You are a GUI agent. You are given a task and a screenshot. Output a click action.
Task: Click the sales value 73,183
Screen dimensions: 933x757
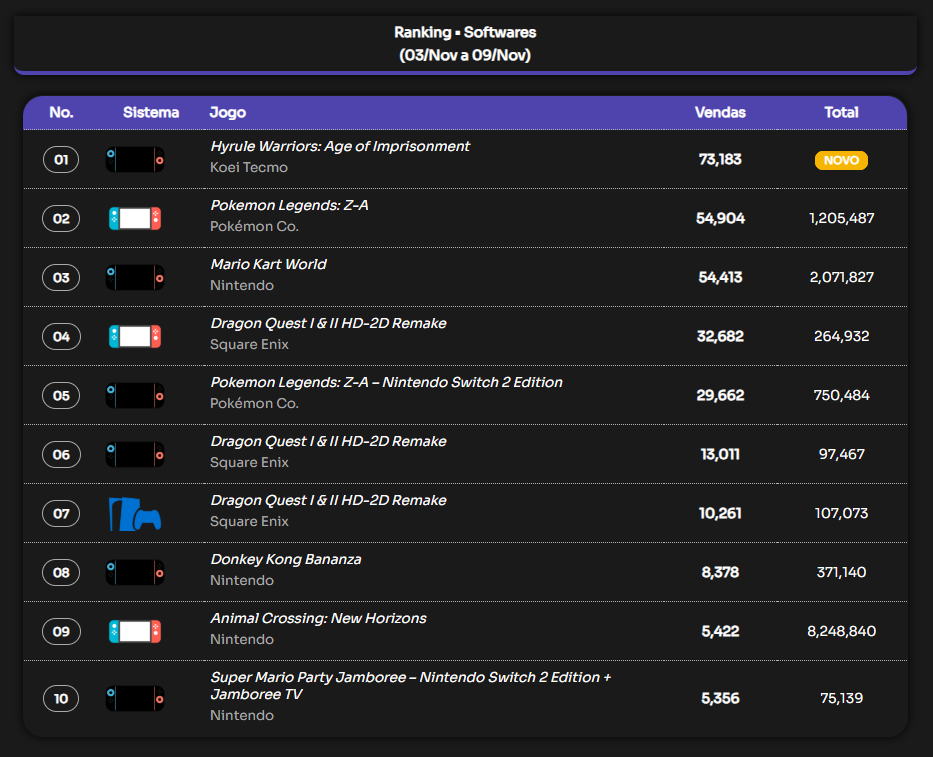[720, 159]
